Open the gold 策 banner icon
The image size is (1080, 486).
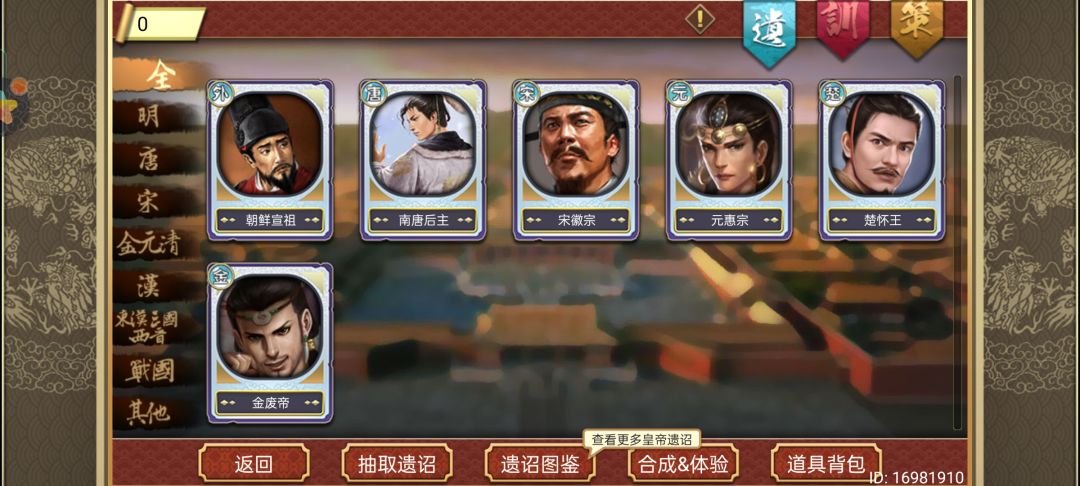(917, 26)
